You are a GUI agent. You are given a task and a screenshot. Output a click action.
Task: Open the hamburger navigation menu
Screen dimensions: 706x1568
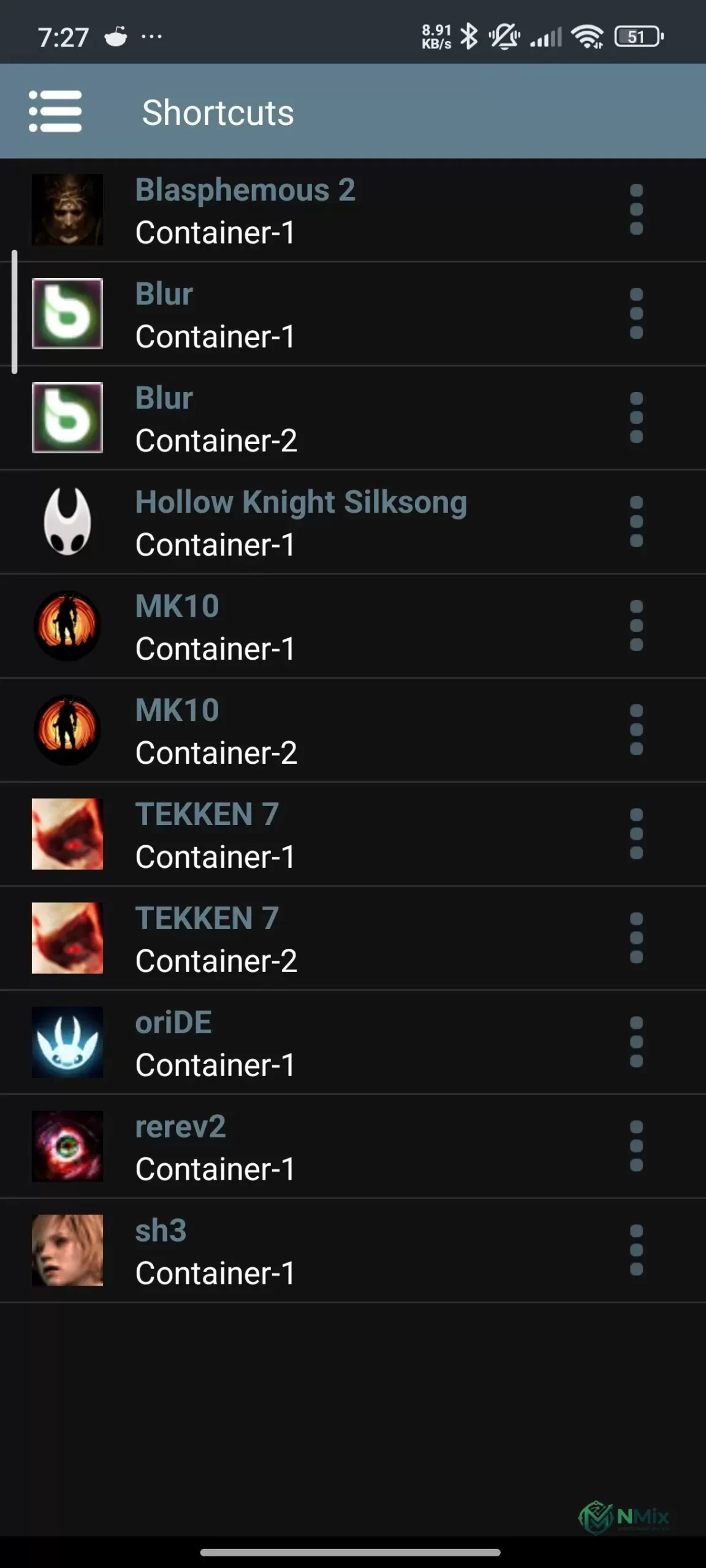[55, 111]
